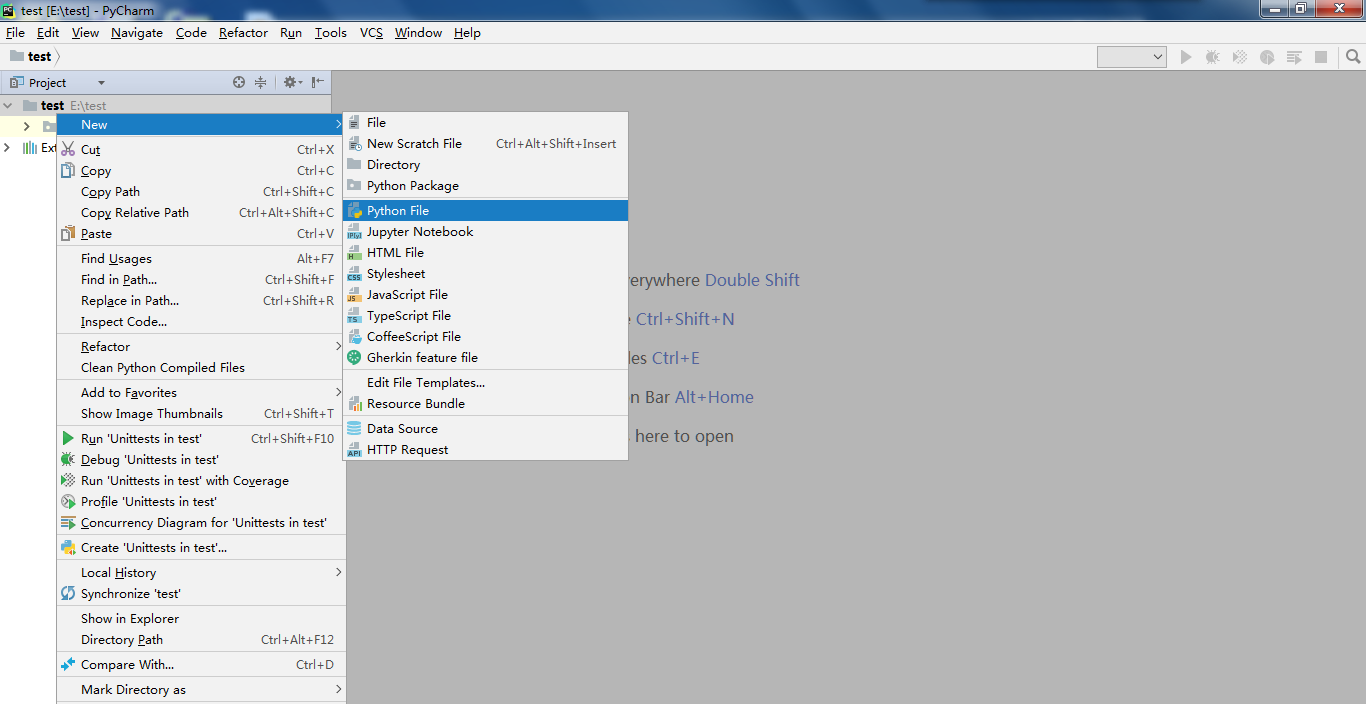
Task: Choose New Scratch File
Action: [485, 143]
